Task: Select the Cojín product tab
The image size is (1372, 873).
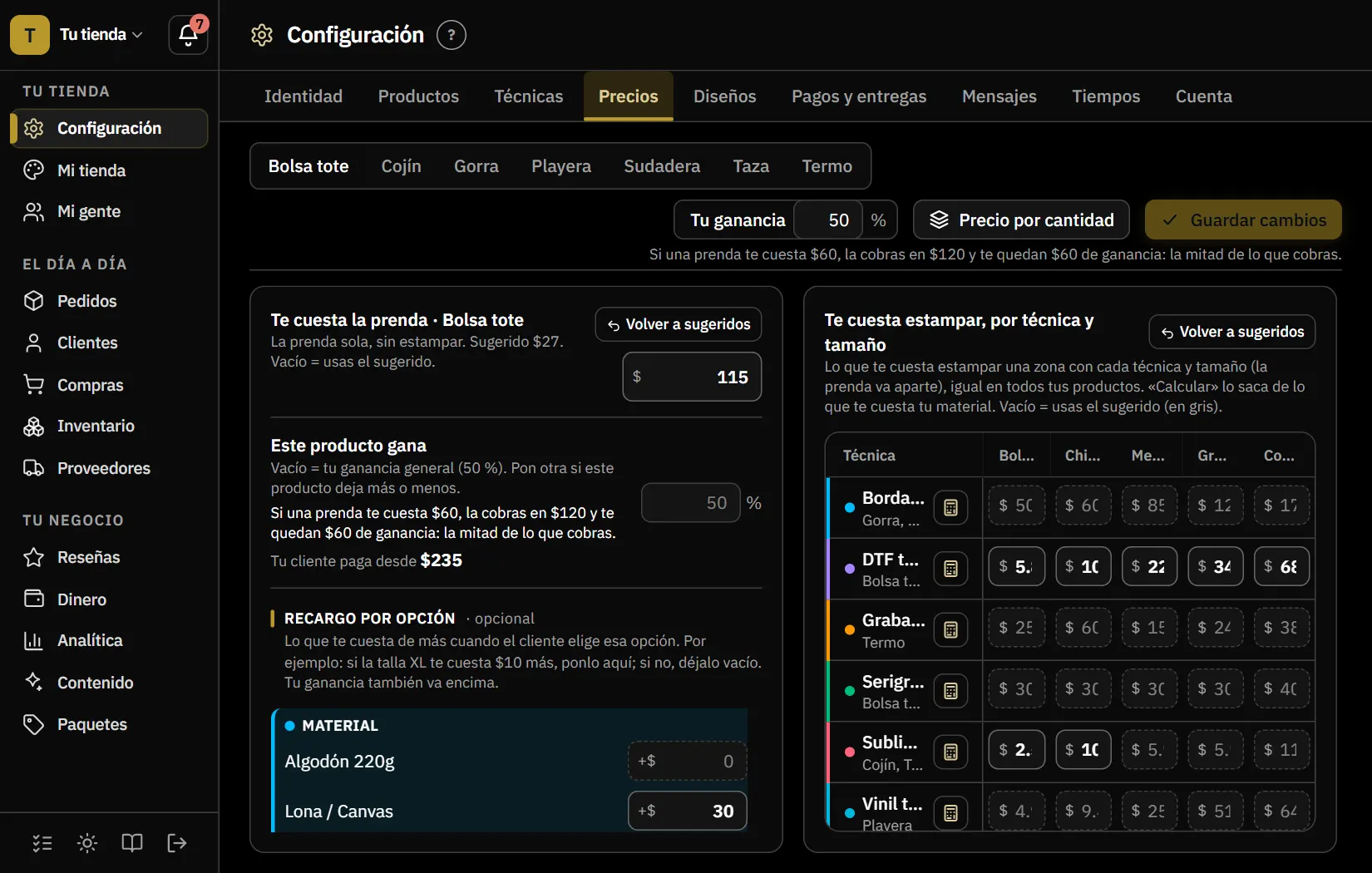Action: [x=401, y=166]
